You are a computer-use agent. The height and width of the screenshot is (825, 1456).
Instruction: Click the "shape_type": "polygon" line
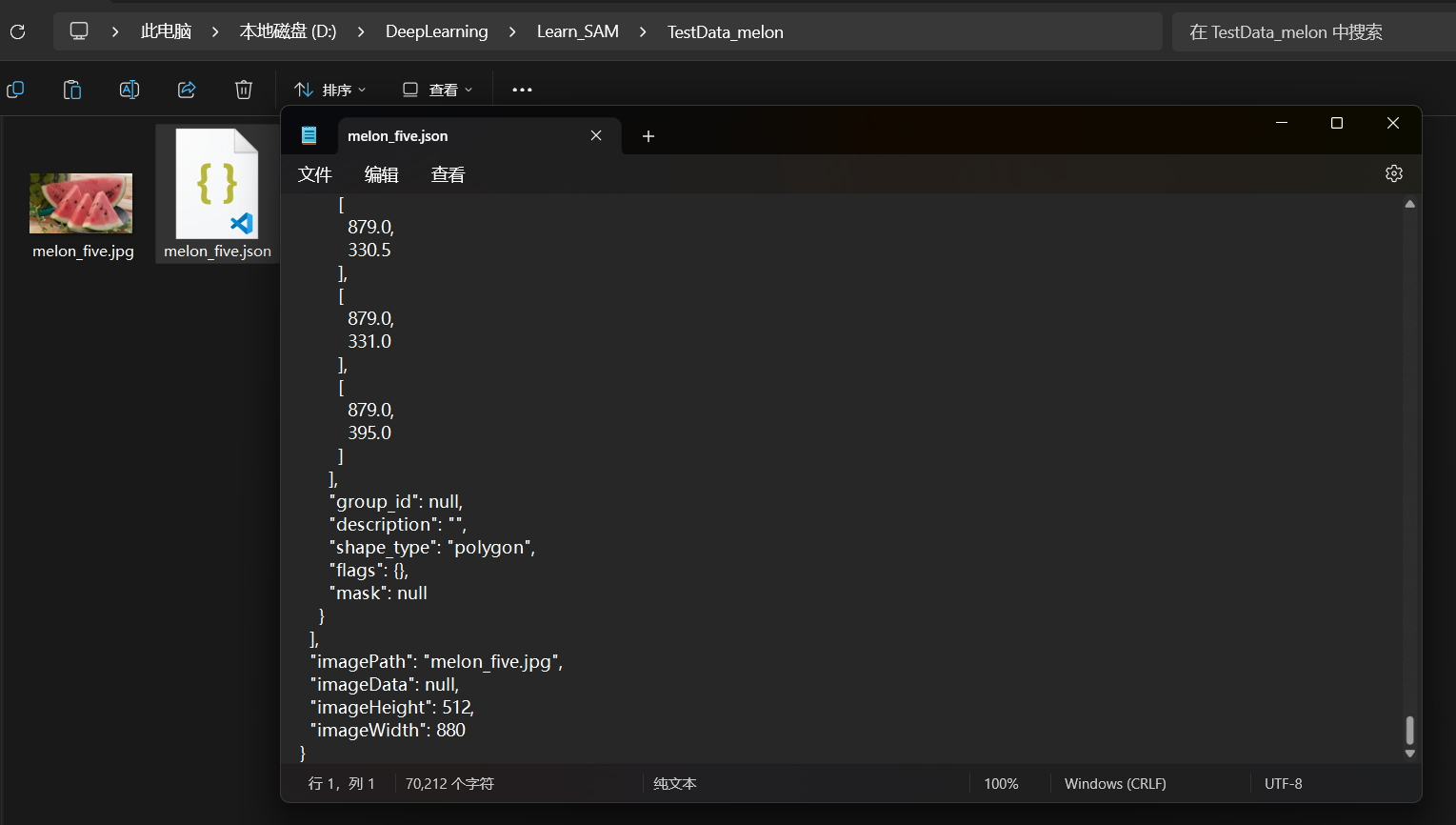pyautogui.click(x=432, y=548)
